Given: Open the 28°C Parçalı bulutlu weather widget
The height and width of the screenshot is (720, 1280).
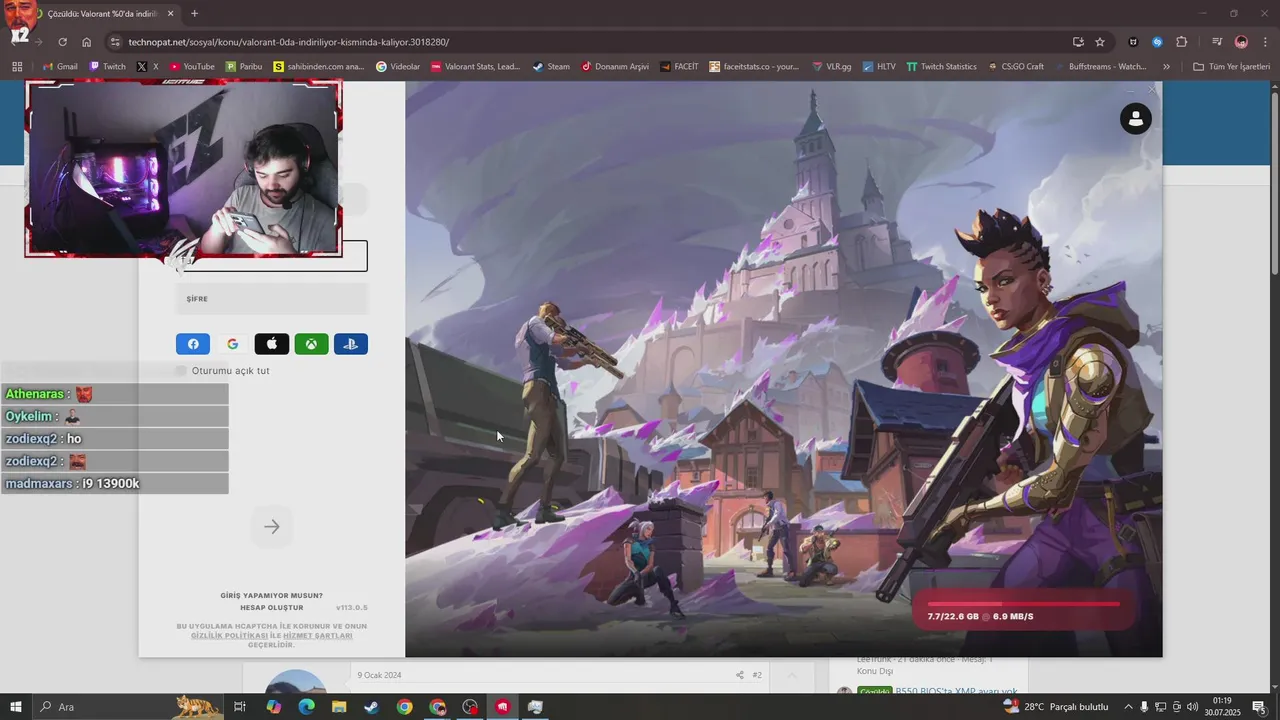Looking at the screenshot, I should [1056, 707].
